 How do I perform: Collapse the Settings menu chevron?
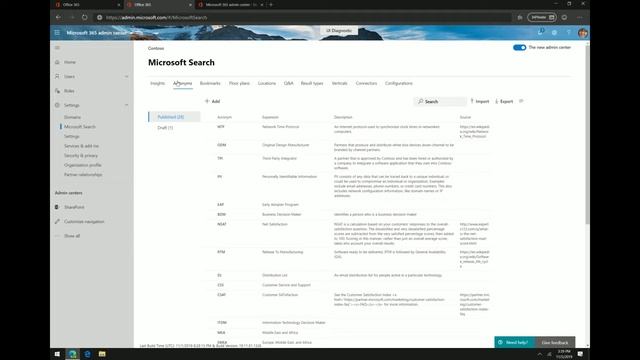[127, 105]
